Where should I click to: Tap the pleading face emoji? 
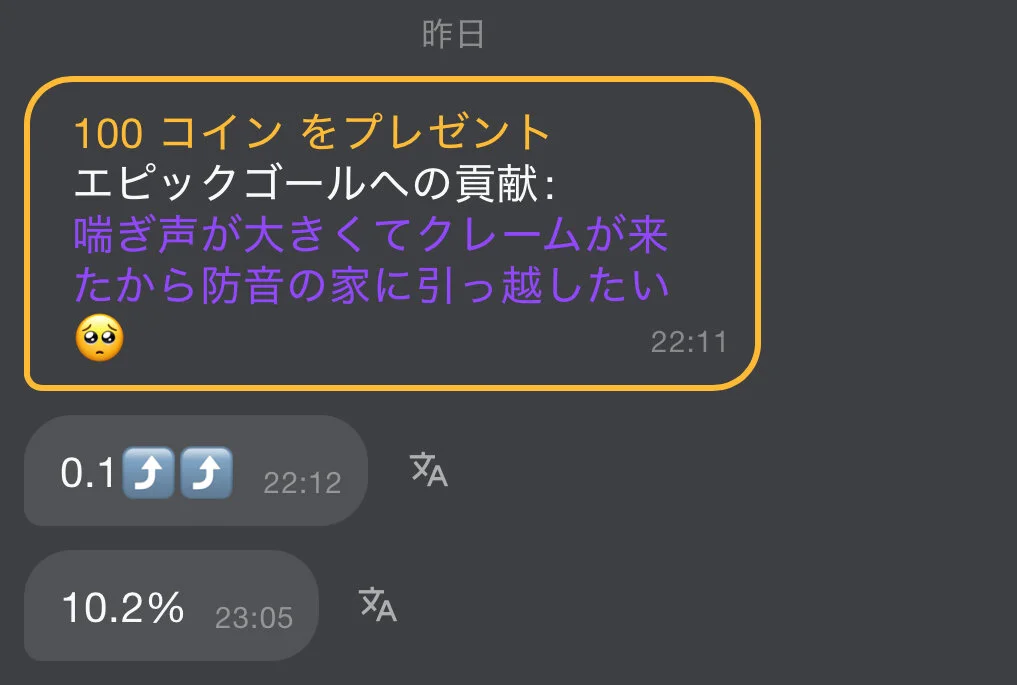100,338
